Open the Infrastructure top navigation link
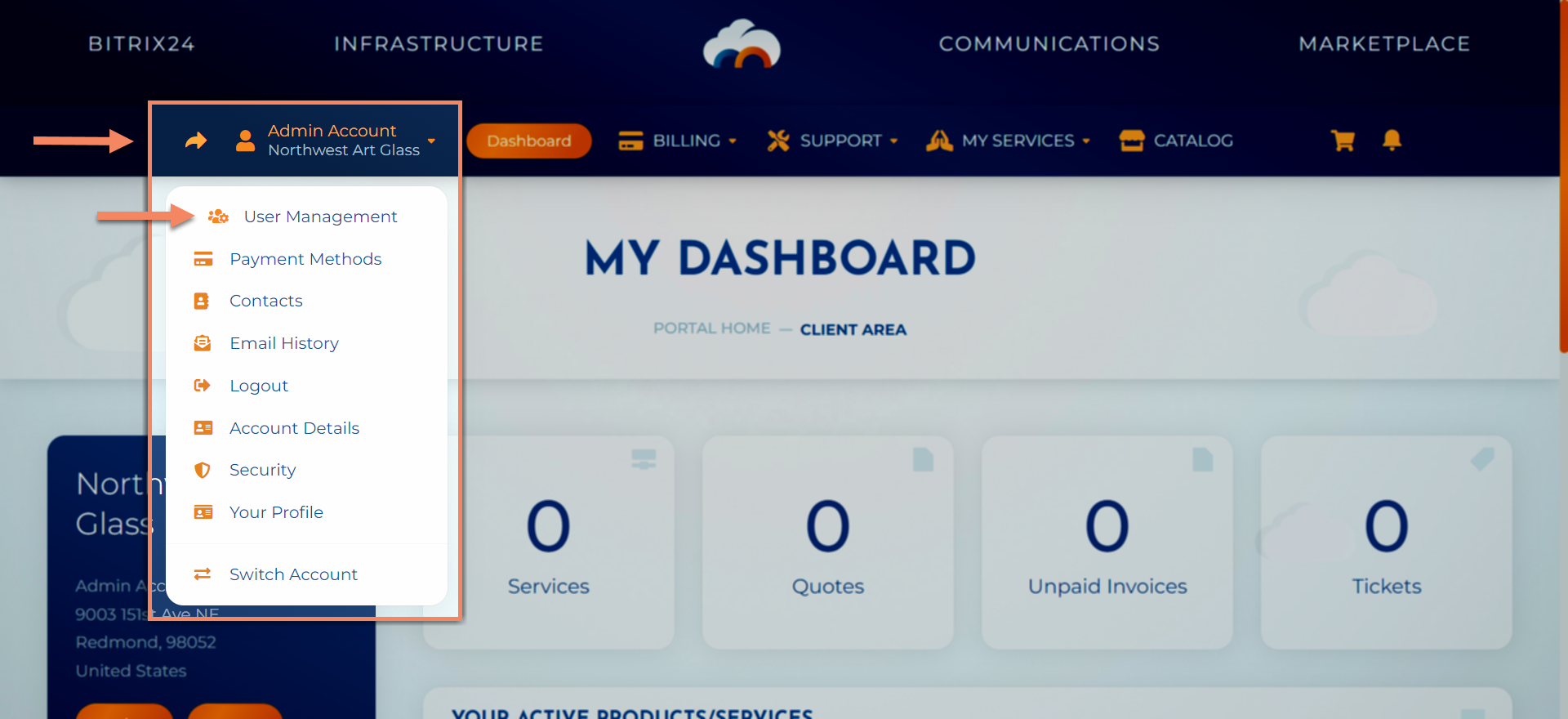 pos(439,44)
